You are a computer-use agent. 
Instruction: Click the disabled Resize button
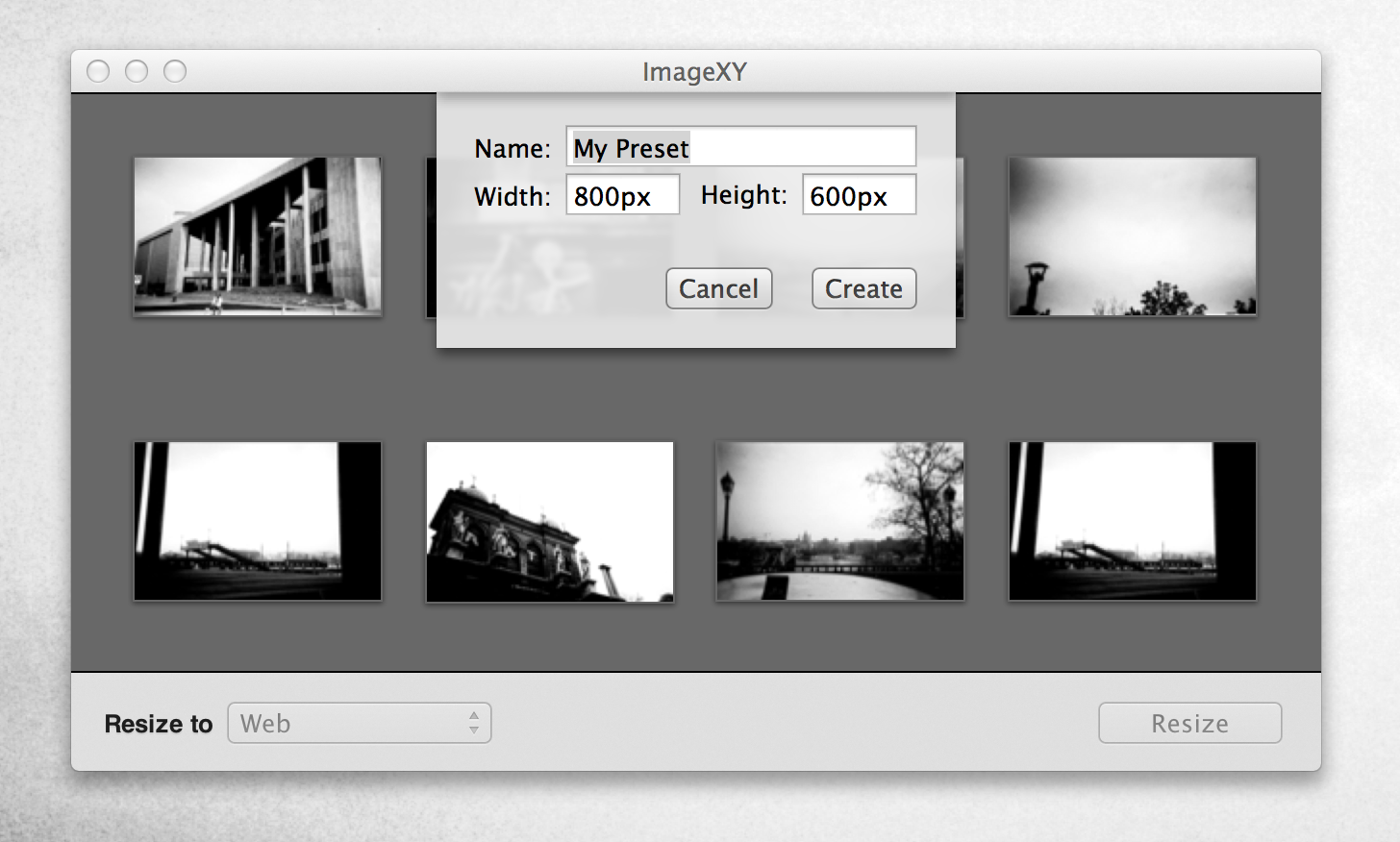click(x=1189, y=723)
